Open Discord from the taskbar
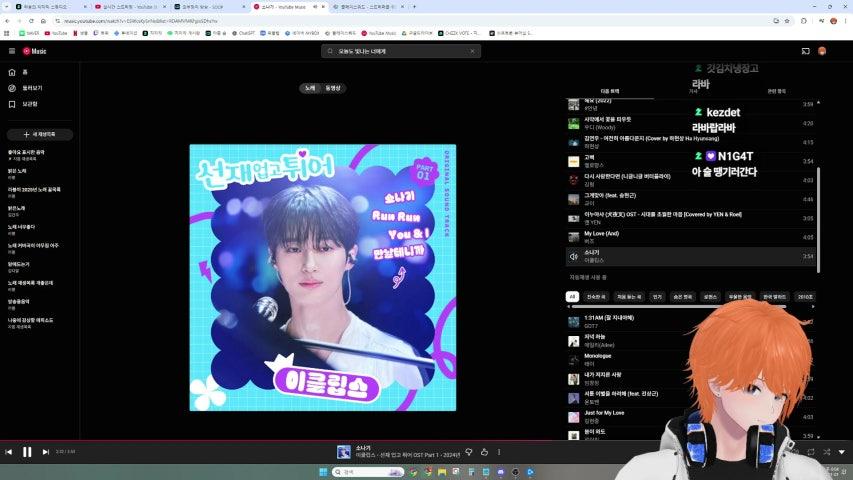 click(x=500, y=472)
